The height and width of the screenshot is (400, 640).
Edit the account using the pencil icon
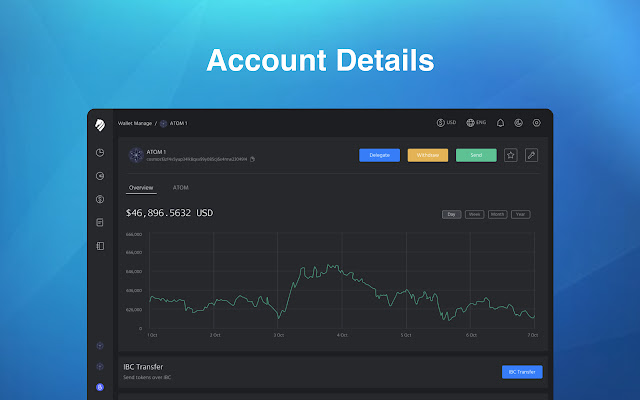[531, 155]
